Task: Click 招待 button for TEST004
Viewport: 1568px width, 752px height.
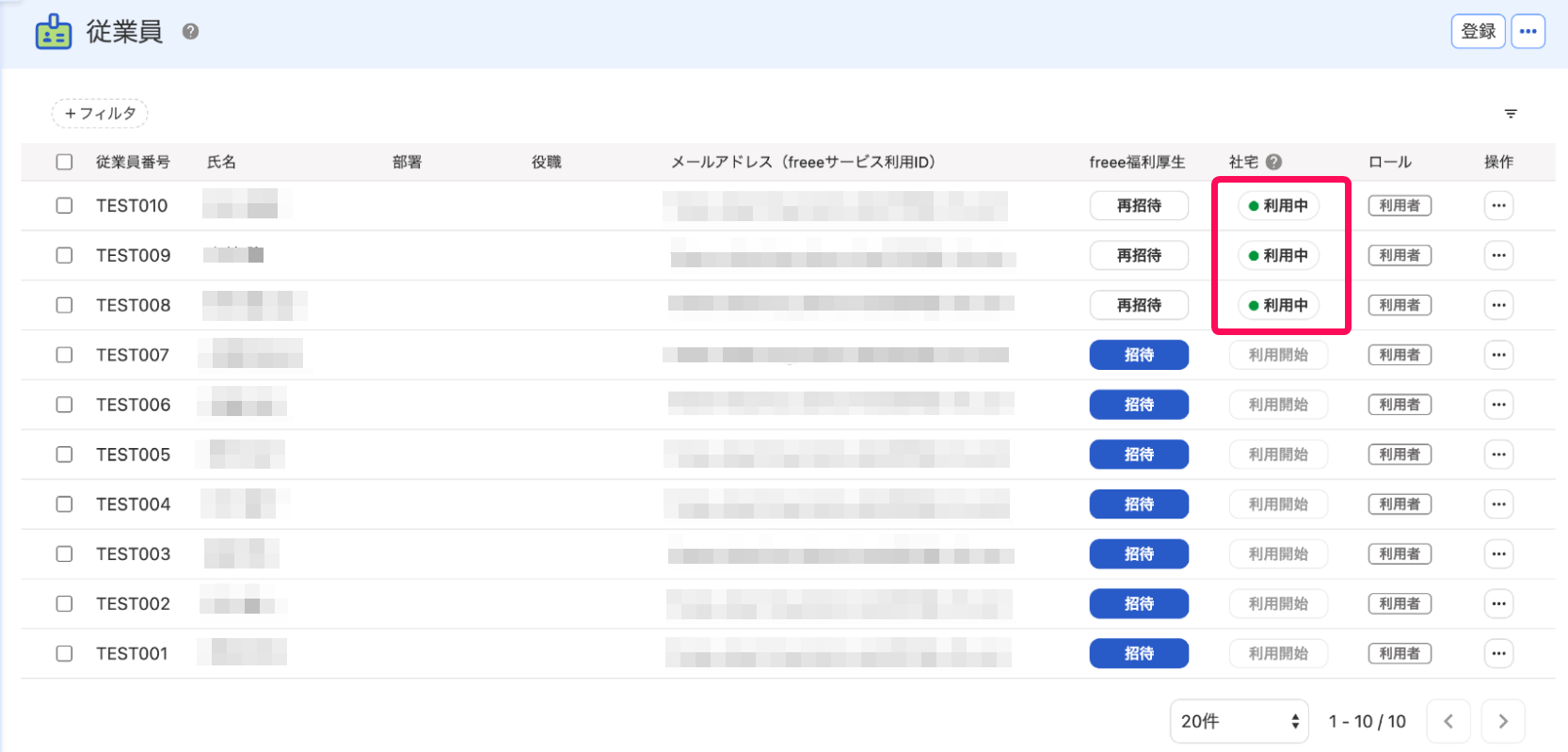Action: (x=1139, y=504)
